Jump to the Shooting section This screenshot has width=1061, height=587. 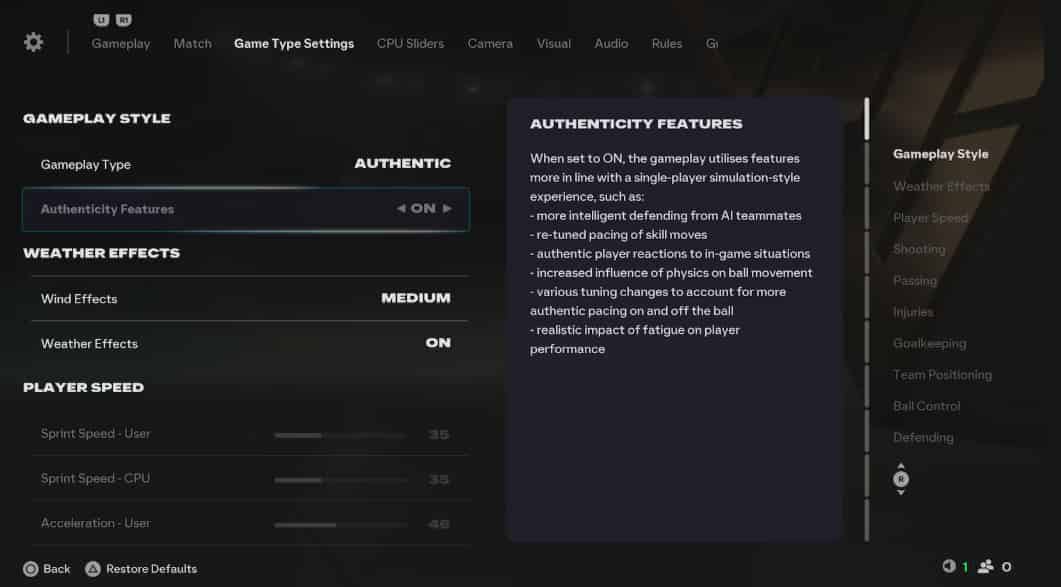coord(919,249)
